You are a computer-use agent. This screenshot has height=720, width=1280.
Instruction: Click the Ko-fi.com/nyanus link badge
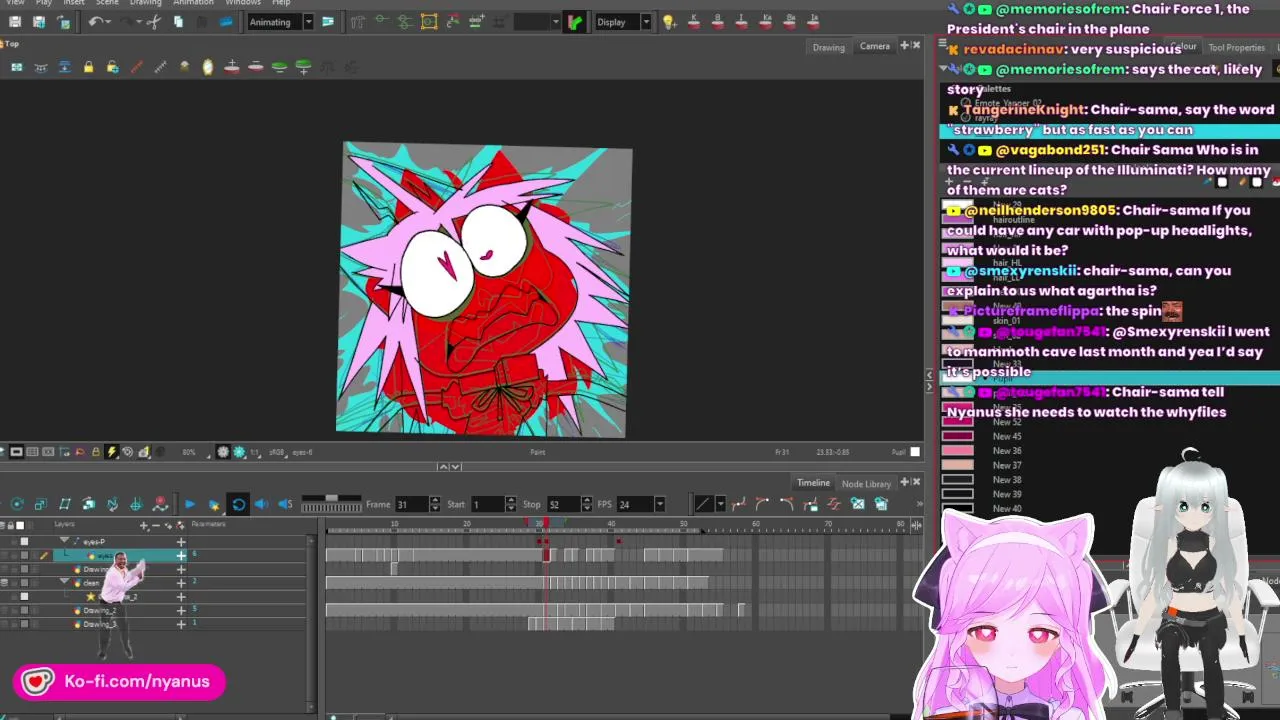click(119, 682)
